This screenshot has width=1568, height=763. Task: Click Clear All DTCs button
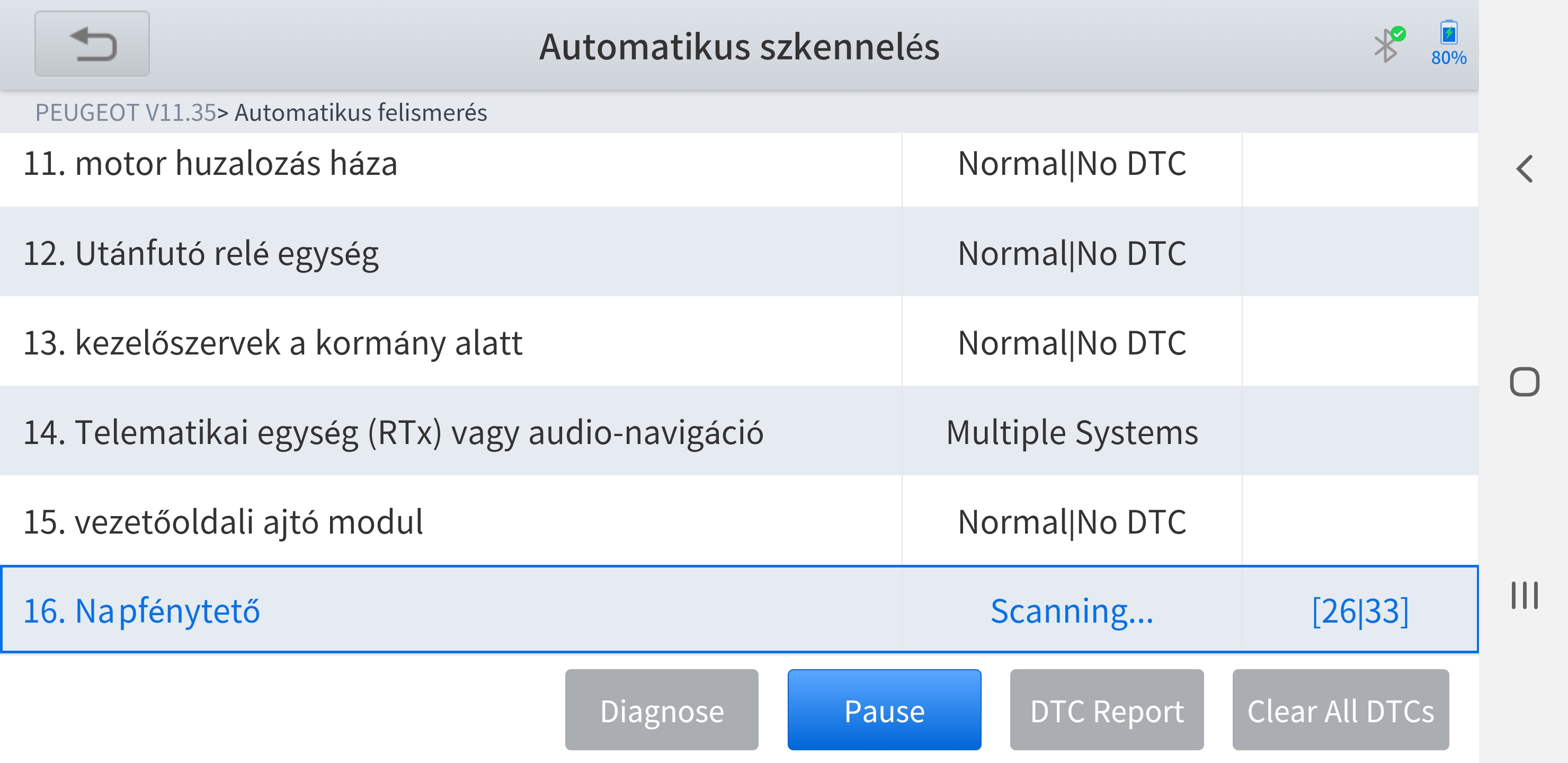[1340, 710]
